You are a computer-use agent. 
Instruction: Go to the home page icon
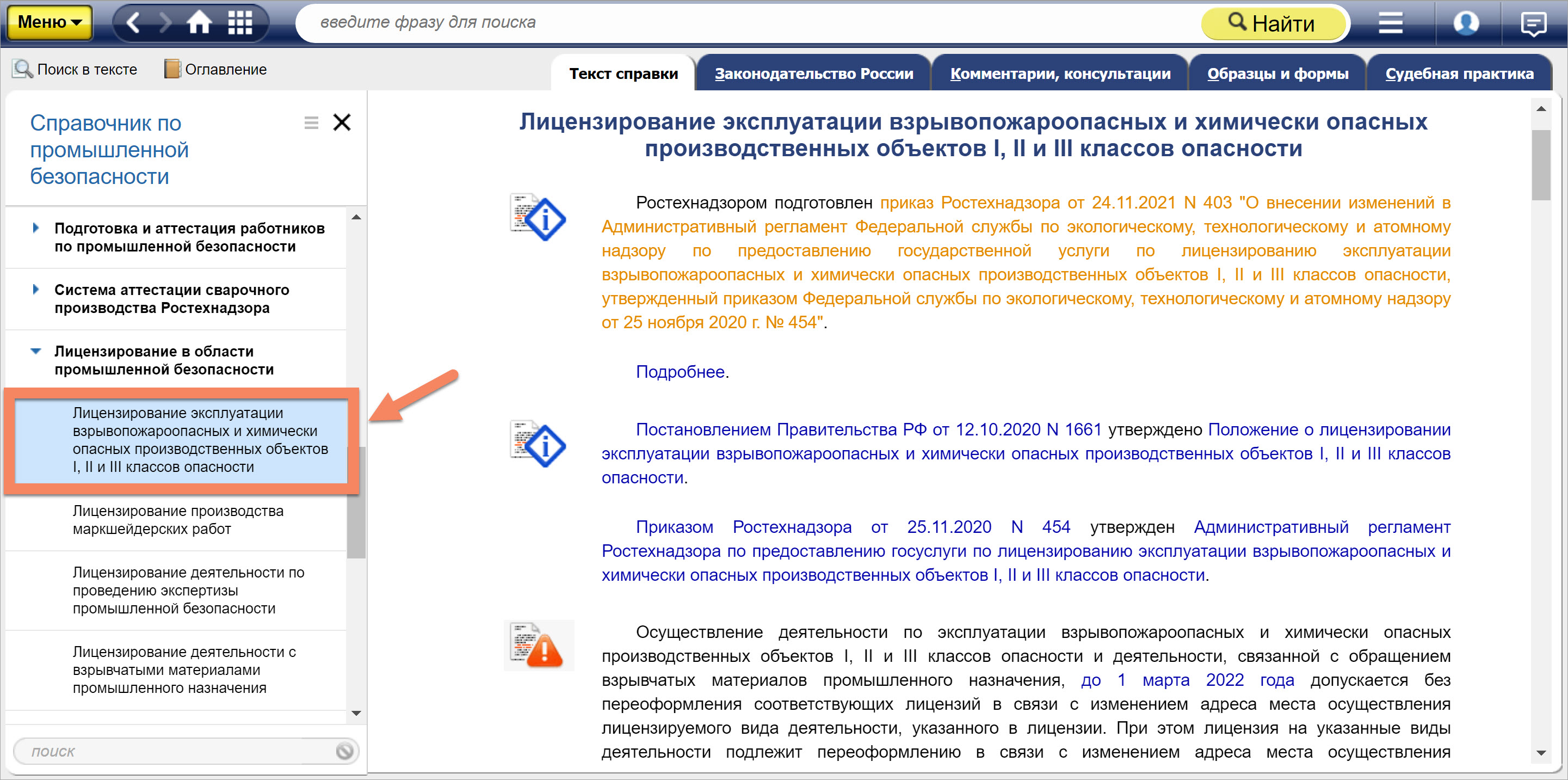pyautogui.click(x=199, y=22)
